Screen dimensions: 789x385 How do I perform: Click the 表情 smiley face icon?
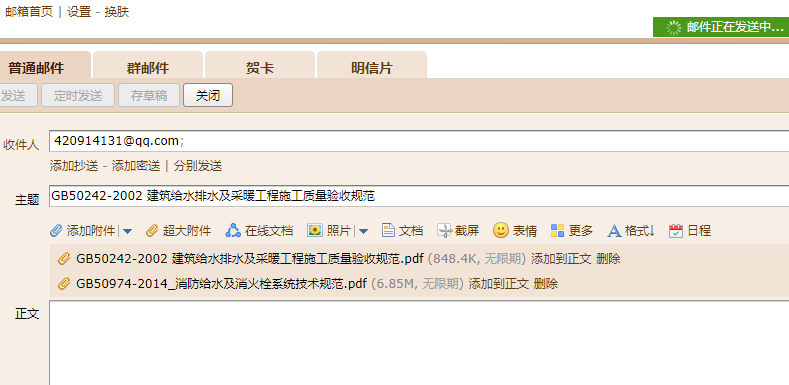[x=501, y=230]
